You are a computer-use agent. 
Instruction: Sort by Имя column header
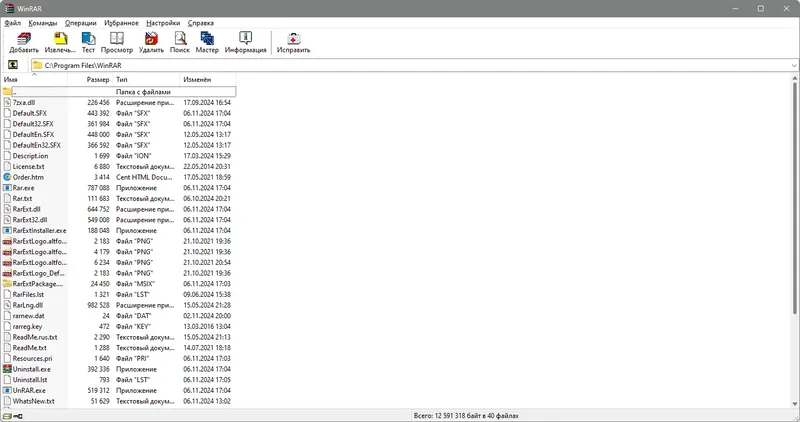(x=34, y=80)
